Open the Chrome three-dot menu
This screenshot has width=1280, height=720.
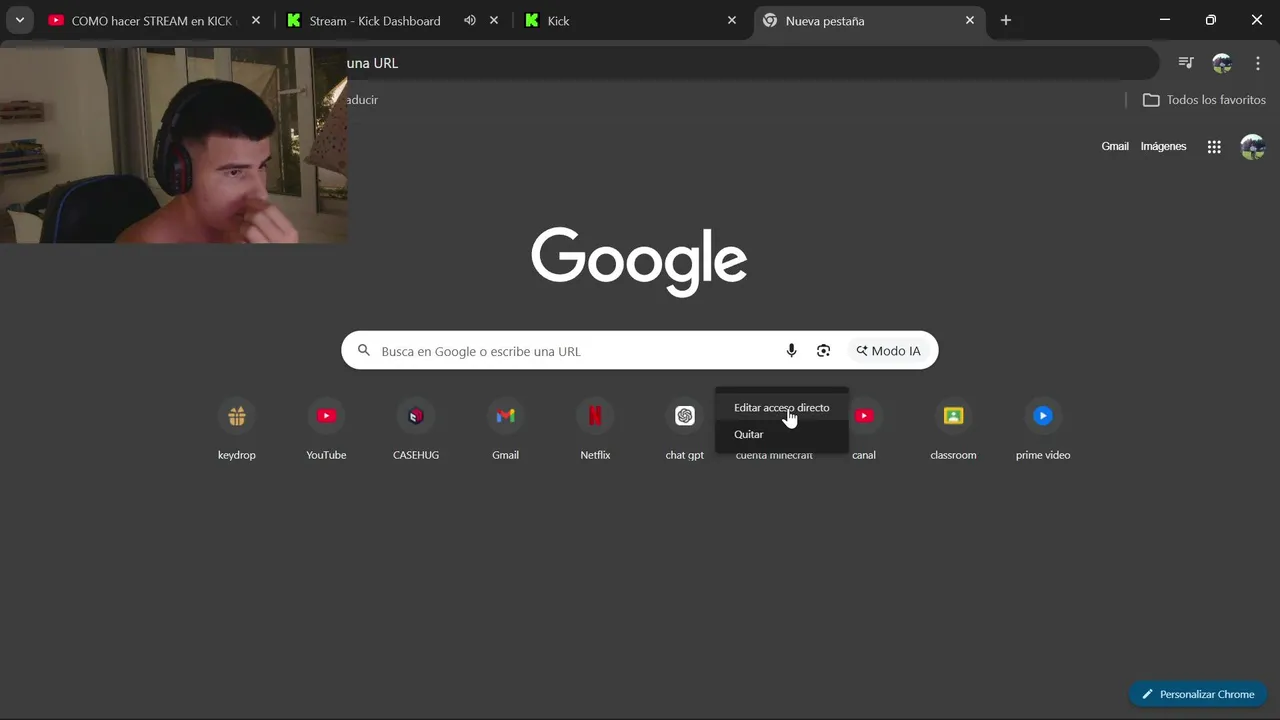pyautogui.click(x=1258, y=63)
